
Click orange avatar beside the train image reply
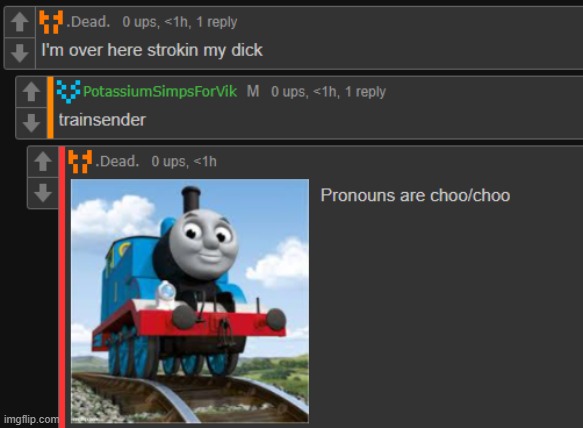point(80,161)
